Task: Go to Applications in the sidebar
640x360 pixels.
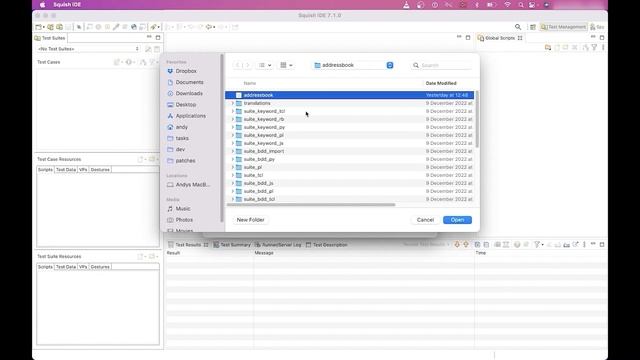Action: (x=186, y=116)
